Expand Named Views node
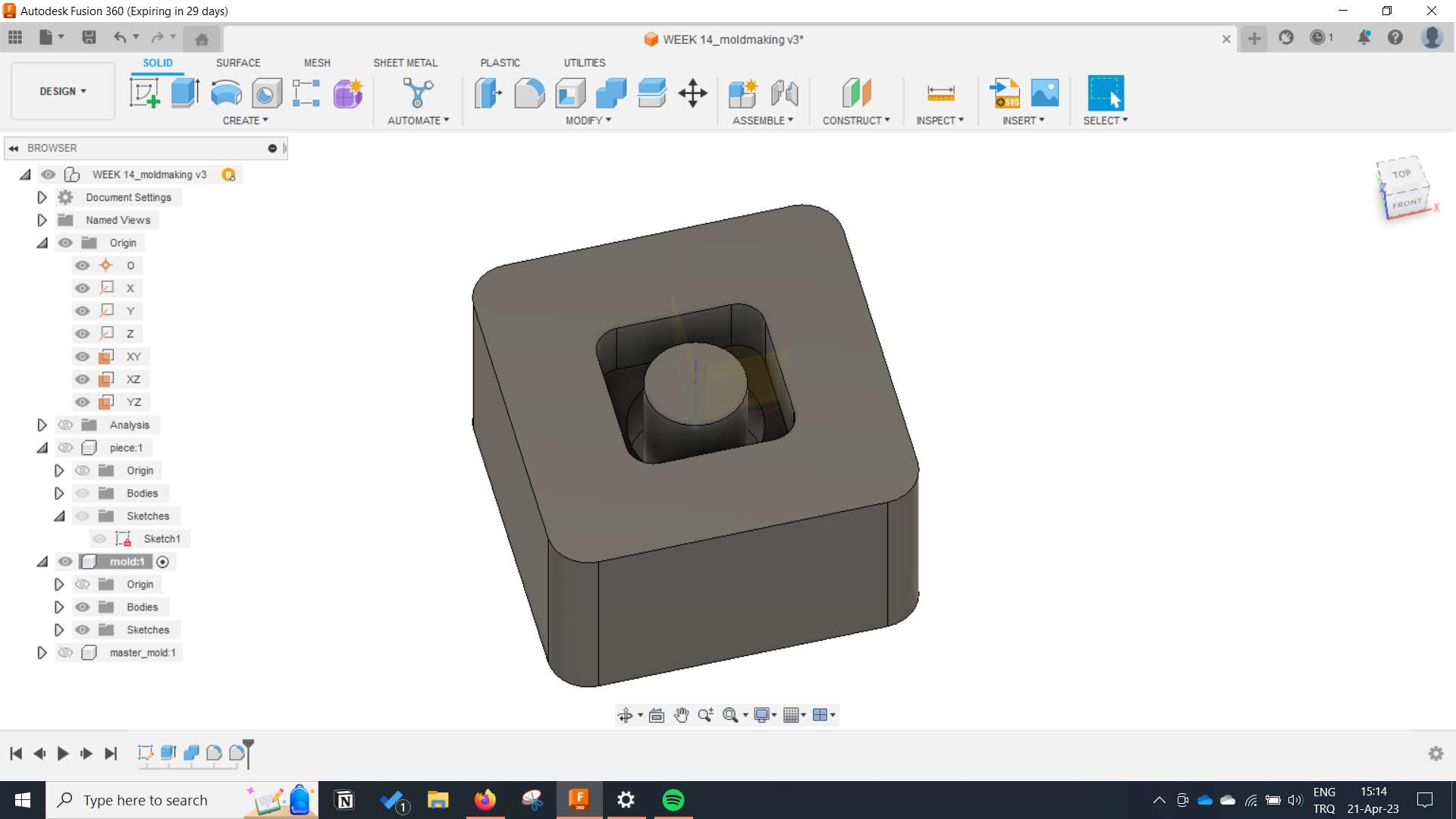This screenshot has width=1456, height=819. click(x=42, y=220)
